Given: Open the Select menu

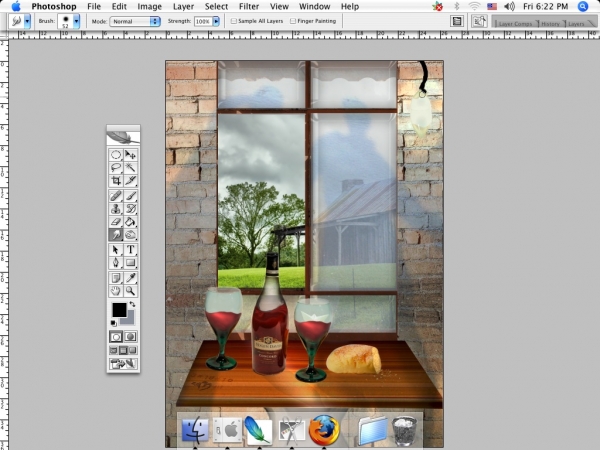Looking at the screenshot, I should pyautogui.click(x=216, y=7).
